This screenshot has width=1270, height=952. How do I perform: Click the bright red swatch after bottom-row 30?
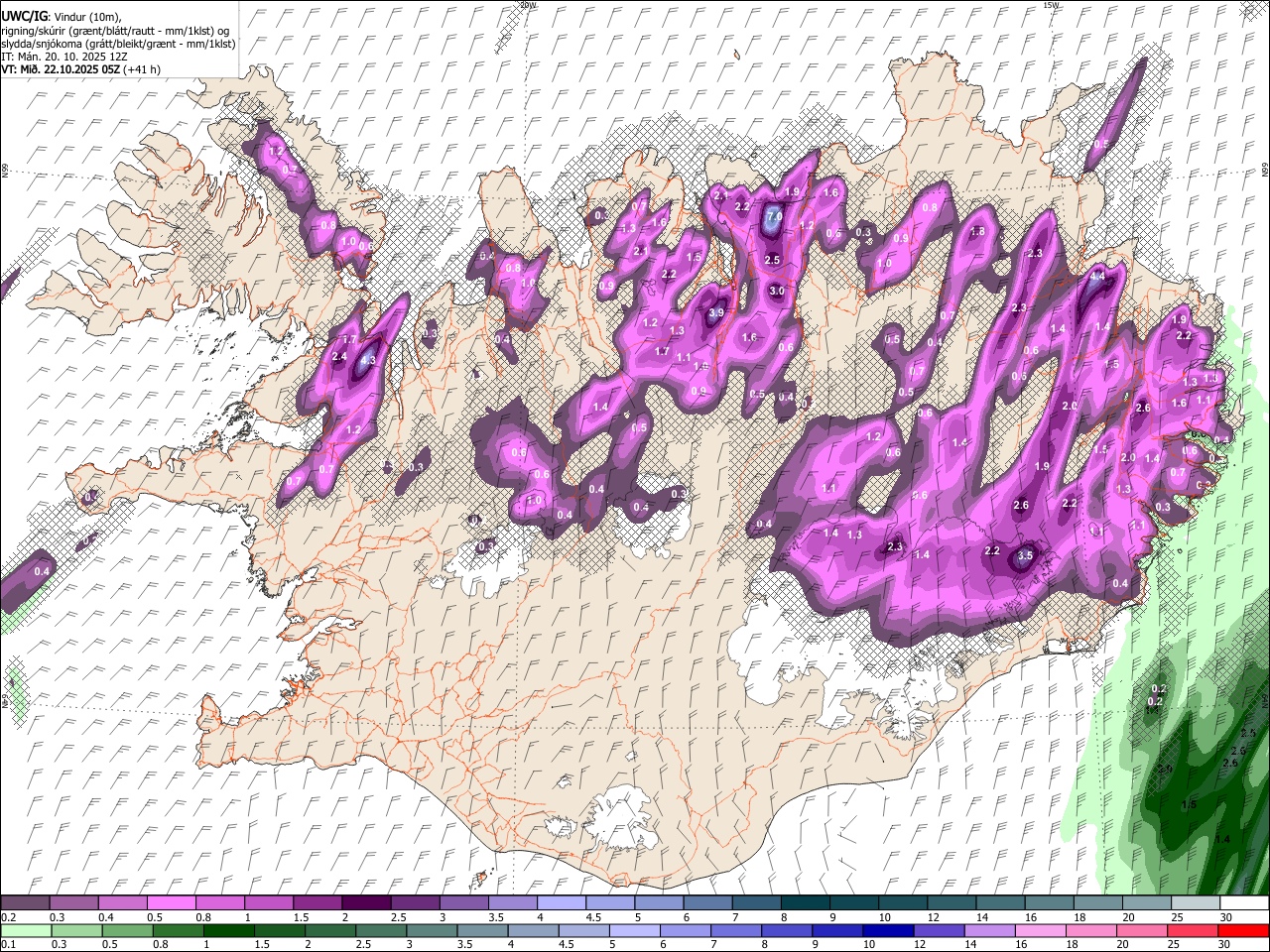pos(1243,930)
